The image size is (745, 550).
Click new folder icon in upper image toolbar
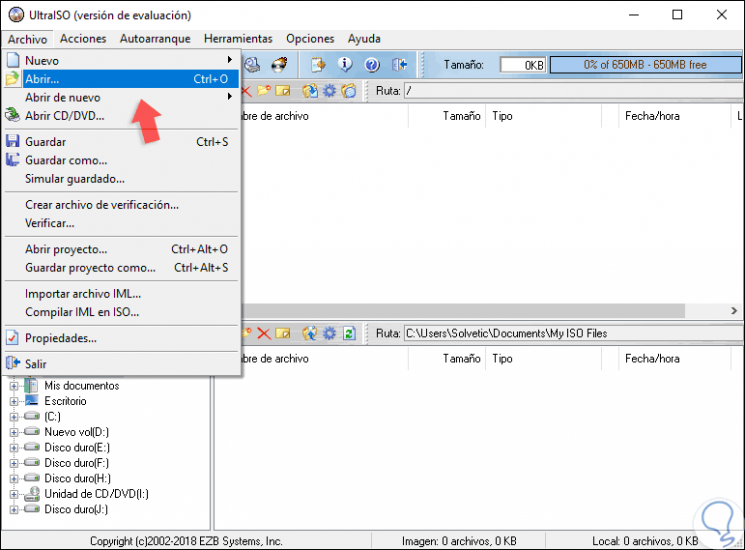264,91
